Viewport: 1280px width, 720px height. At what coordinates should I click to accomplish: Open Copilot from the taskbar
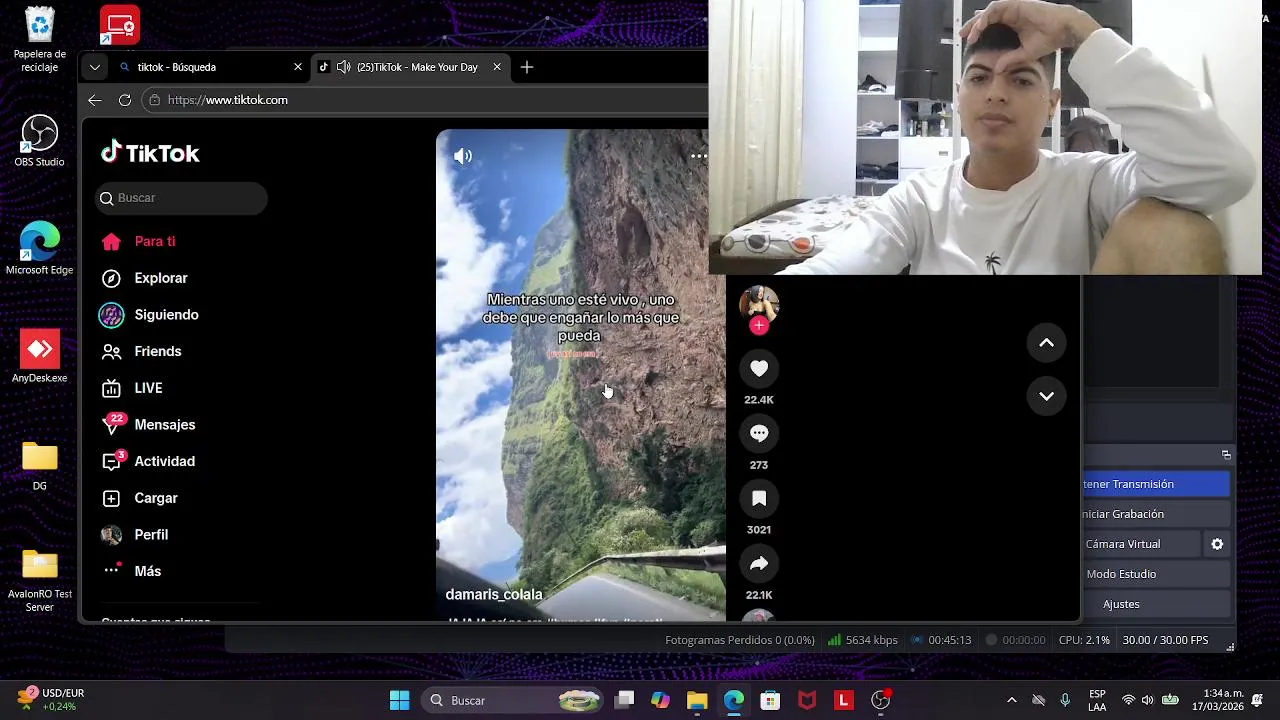(x=661, y=700)
